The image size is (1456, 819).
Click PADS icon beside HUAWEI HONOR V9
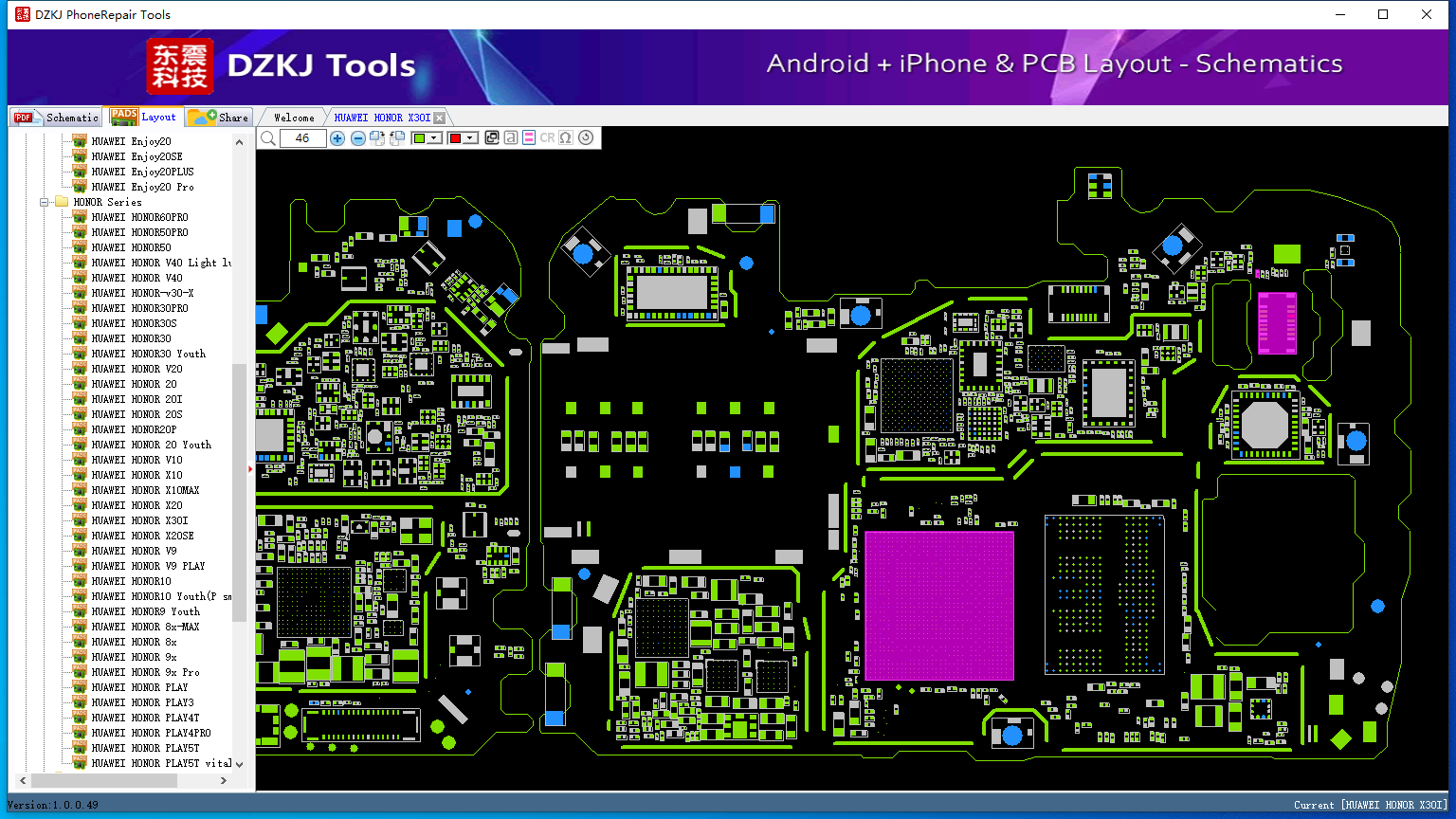point(80,551)
